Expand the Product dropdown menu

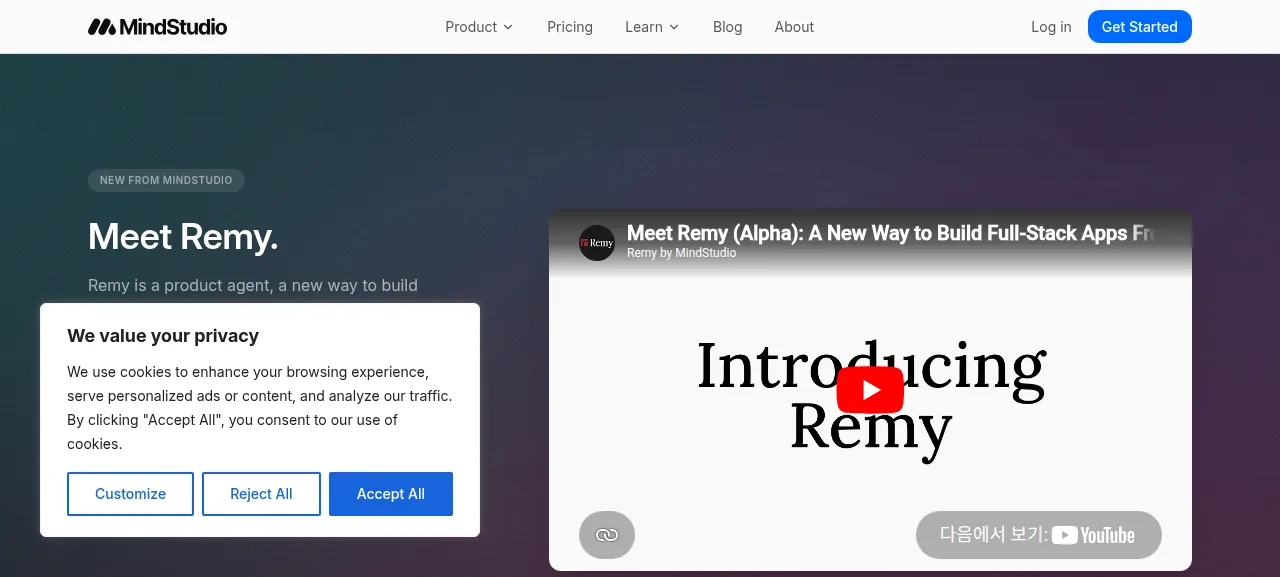479,27
